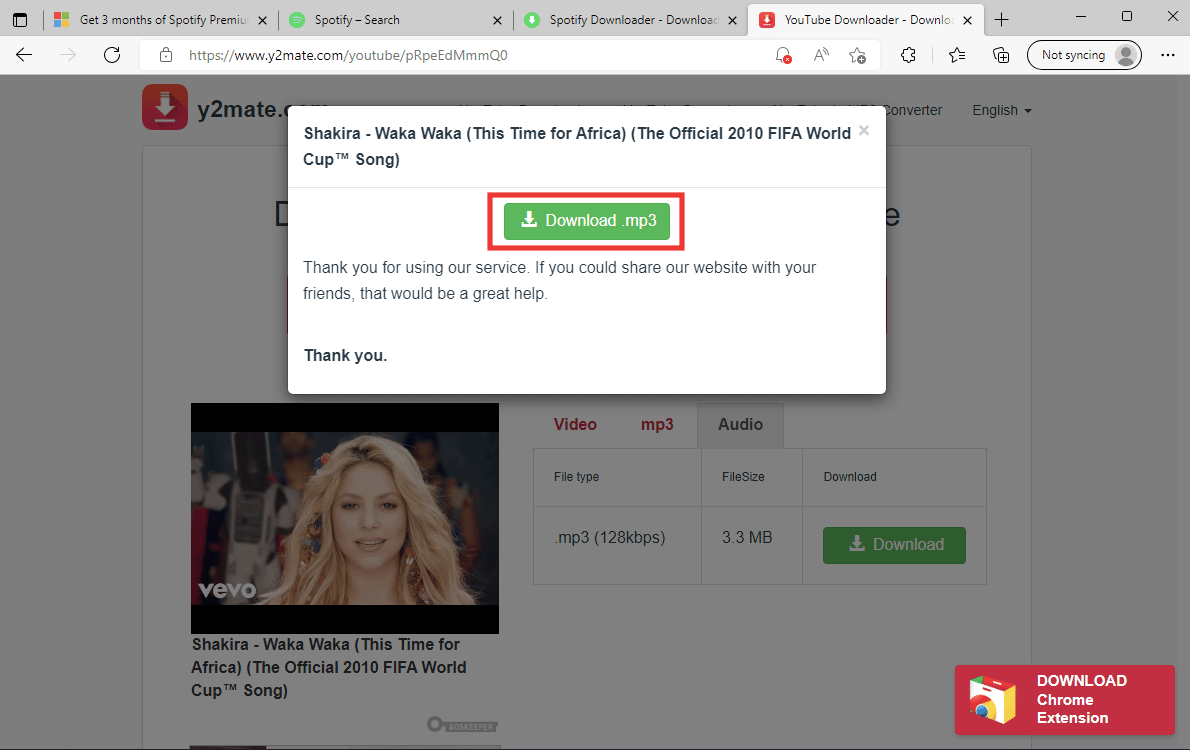Click the Shakira Waka Waka title below video
Image resolution: width=1190 pixels, height=750 pixels.
329,667
